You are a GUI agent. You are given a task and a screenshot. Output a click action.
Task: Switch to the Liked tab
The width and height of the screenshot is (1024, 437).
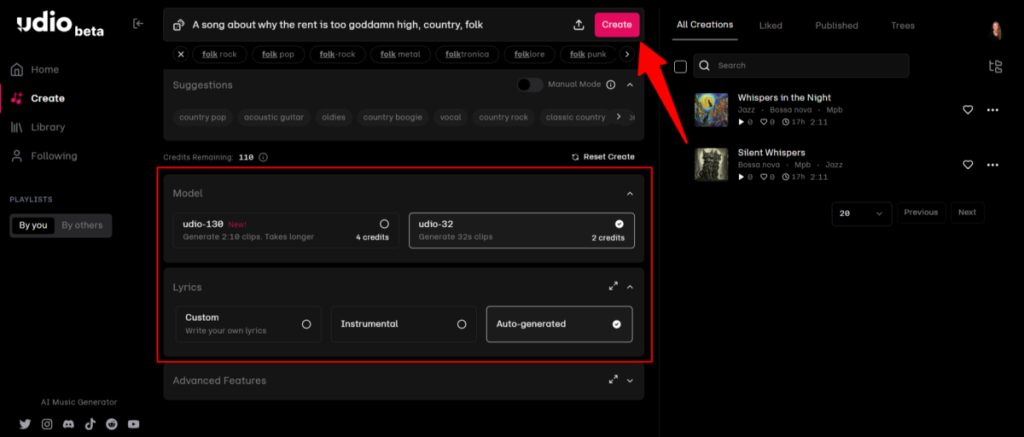pyautogui.click(x=771, y=25)
